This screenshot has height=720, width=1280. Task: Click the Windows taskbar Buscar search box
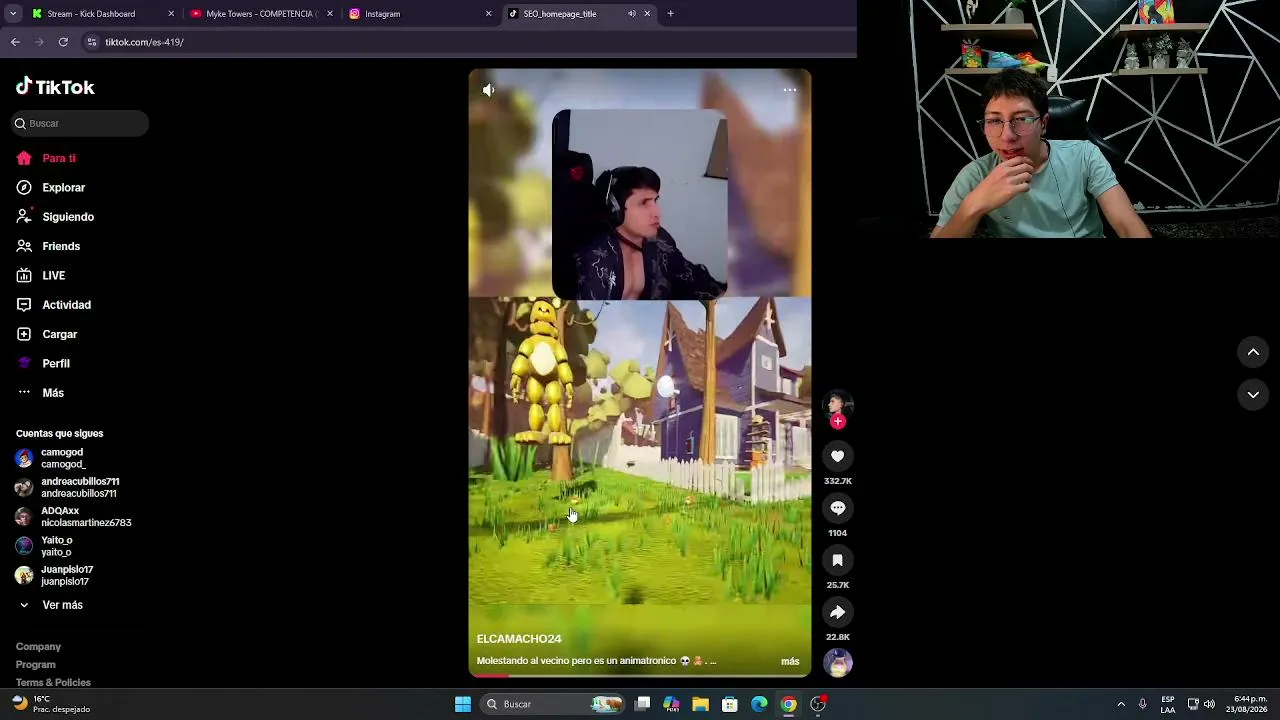(552, 704)
